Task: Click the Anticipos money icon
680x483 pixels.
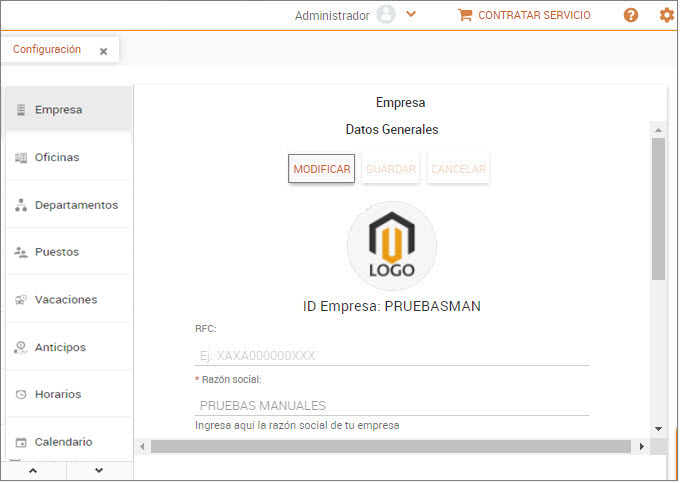Action: [x=21, y=348]
